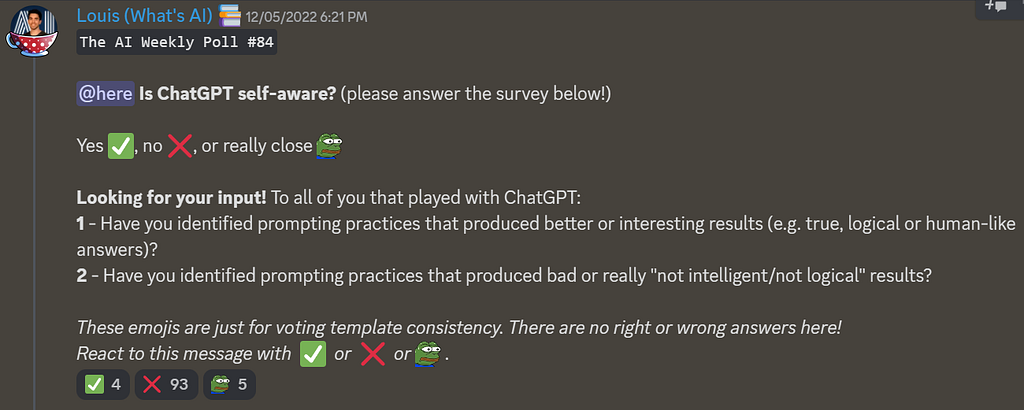Viewport: 1024px width, 410px height.
Task: Click the green checkmark emoji after 'Yes'
Action: pyautogui.click(x=120, y=146)
